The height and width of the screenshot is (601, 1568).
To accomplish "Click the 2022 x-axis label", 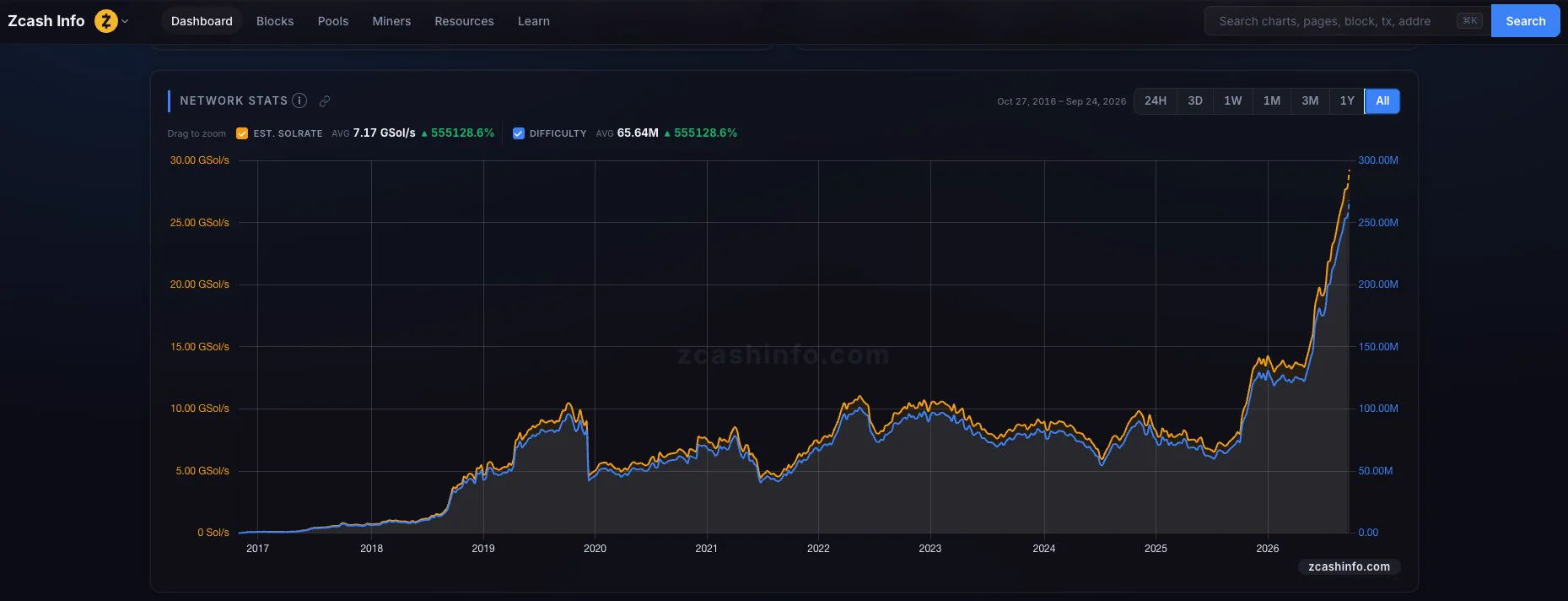I will [x=818, y=549].
